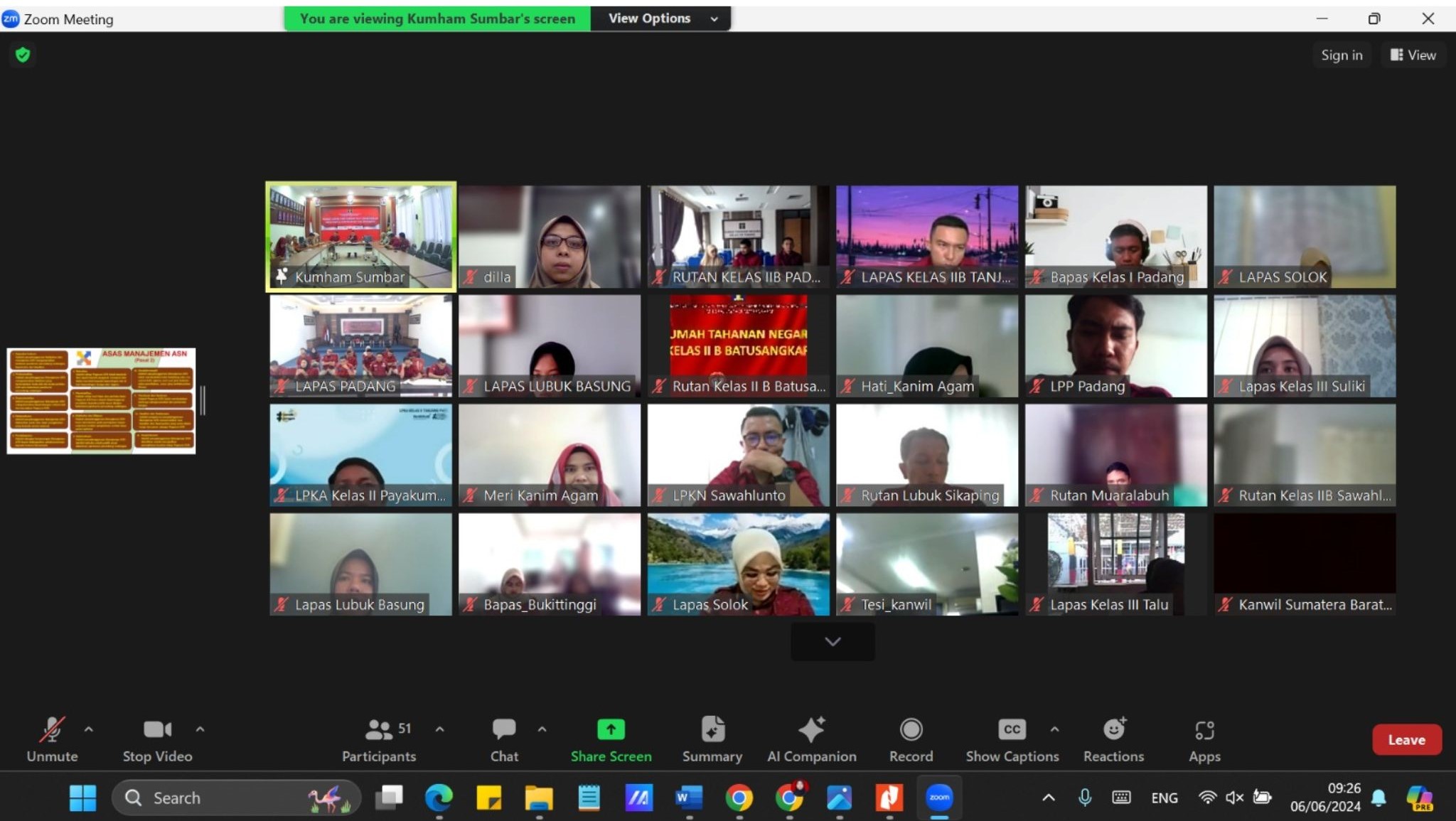Change layout with View button
Viewport: 1456px width, 821px height.
[x=1413, y=55]
